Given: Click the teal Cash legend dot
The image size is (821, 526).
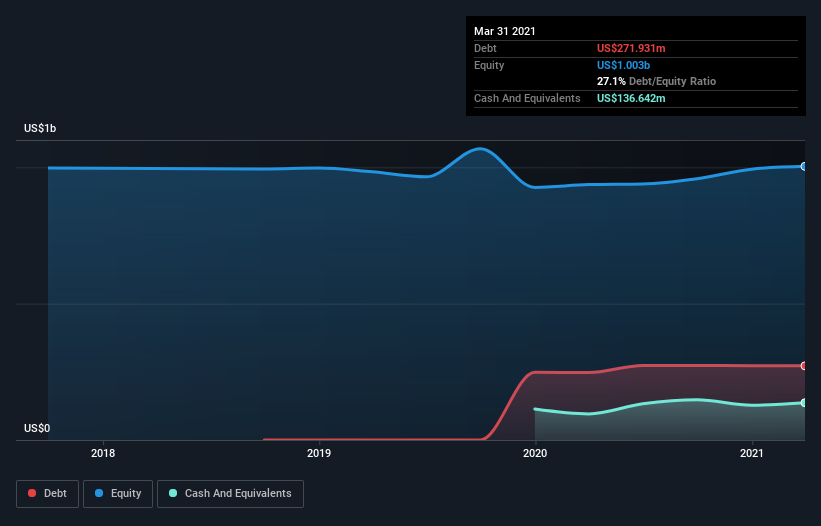Looking at the screenshot, I should 173,493.
